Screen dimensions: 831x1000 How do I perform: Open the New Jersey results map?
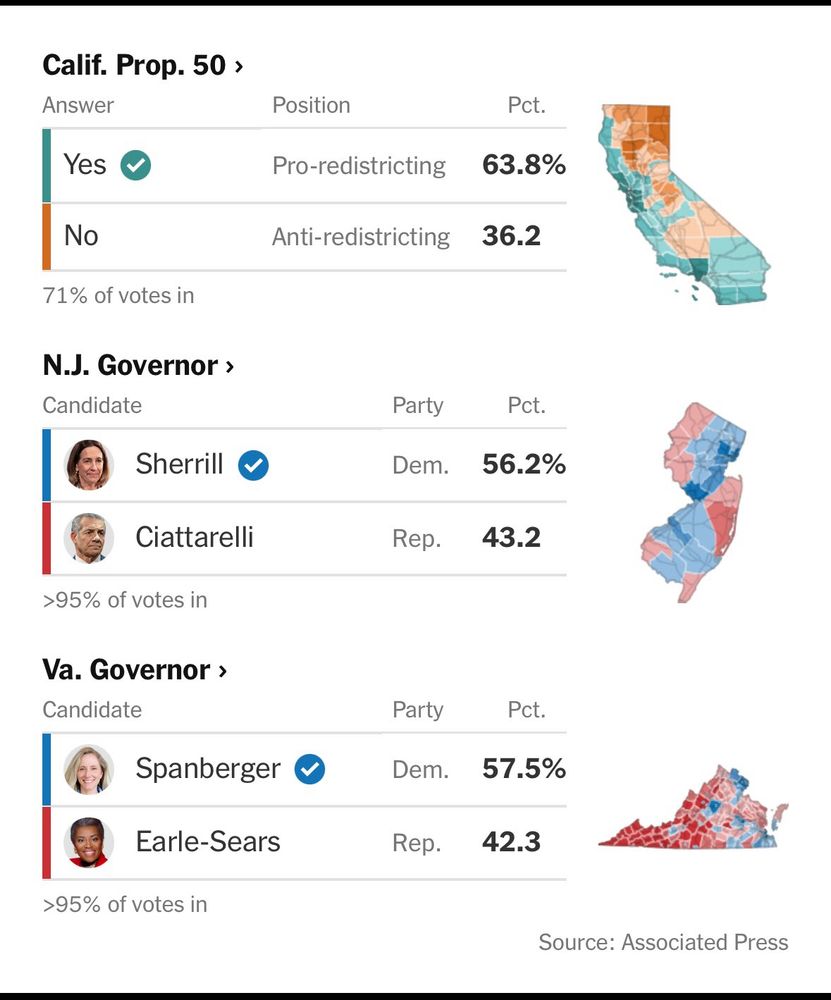click(694, 500)
